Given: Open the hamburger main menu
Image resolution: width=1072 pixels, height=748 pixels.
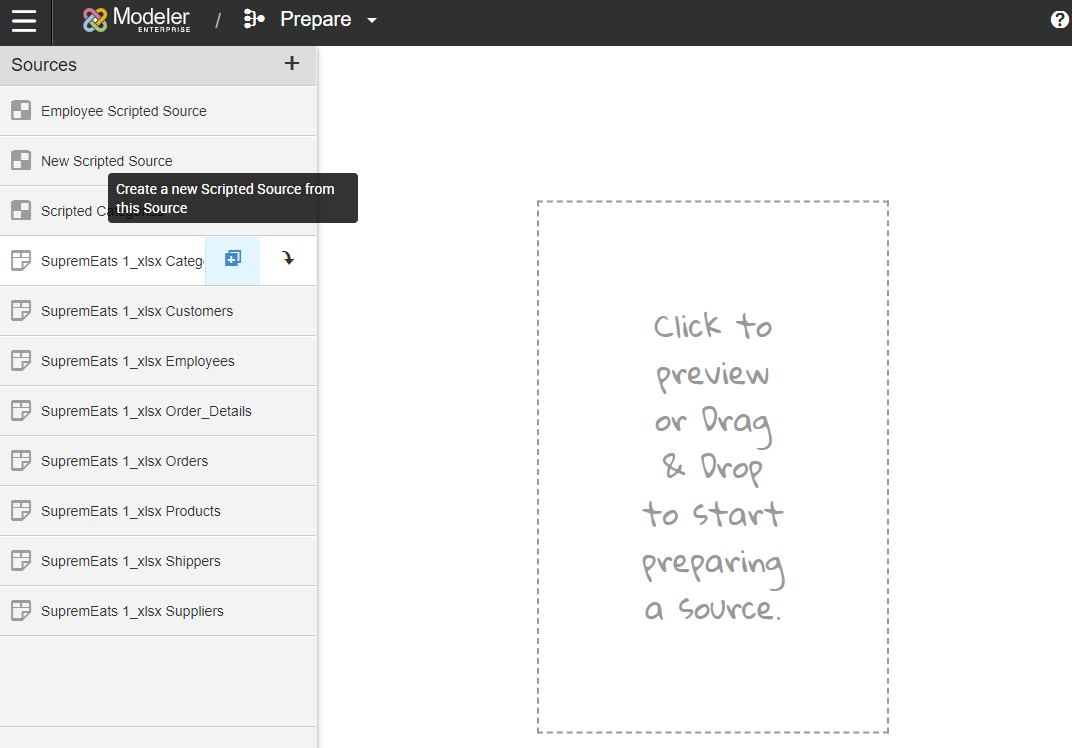Looking at the screenshot, I should [x=24, y=21].
